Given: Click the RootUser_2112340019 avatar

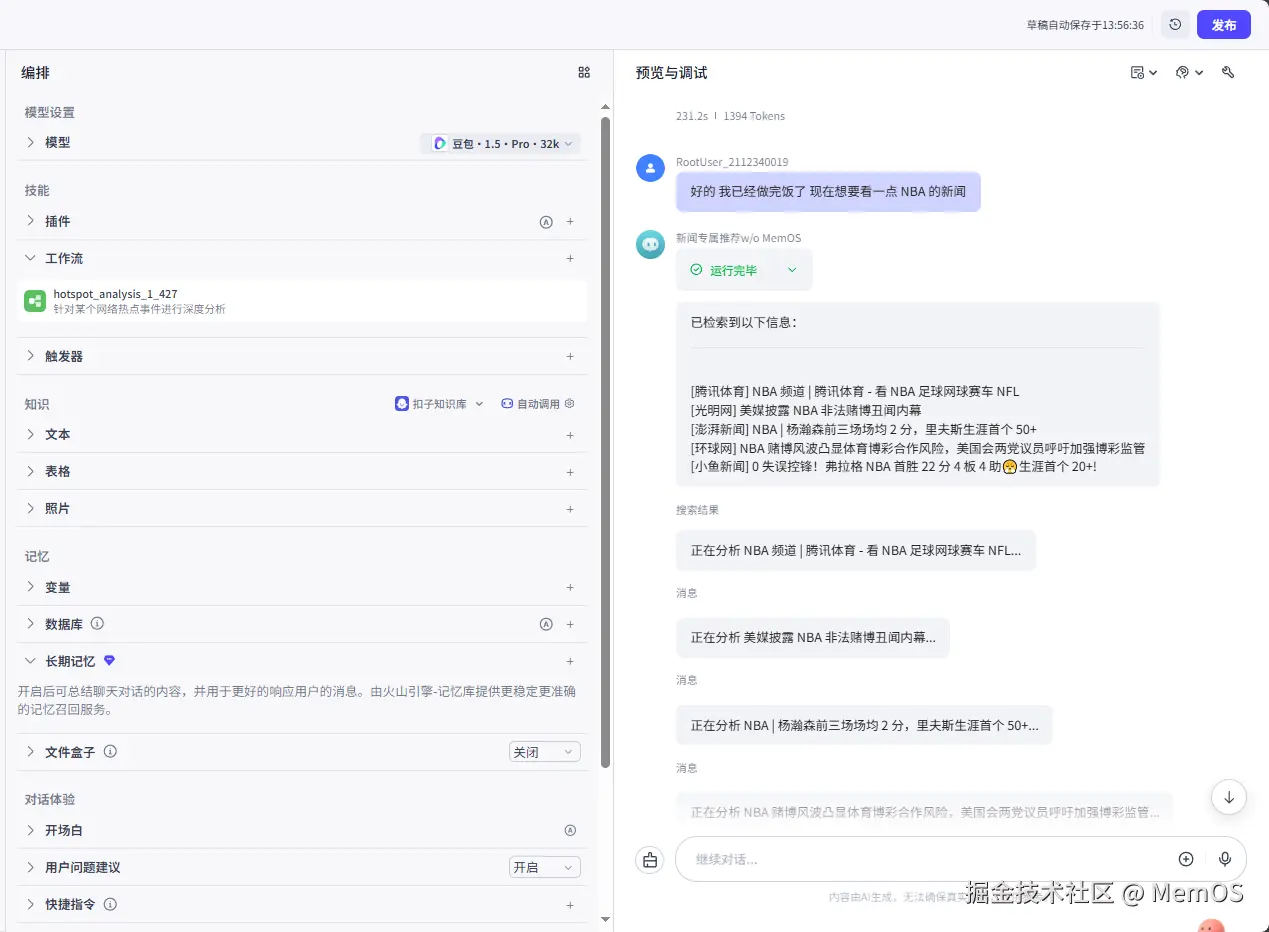Looking at the screenshot, I should click(x=650, y=168).
